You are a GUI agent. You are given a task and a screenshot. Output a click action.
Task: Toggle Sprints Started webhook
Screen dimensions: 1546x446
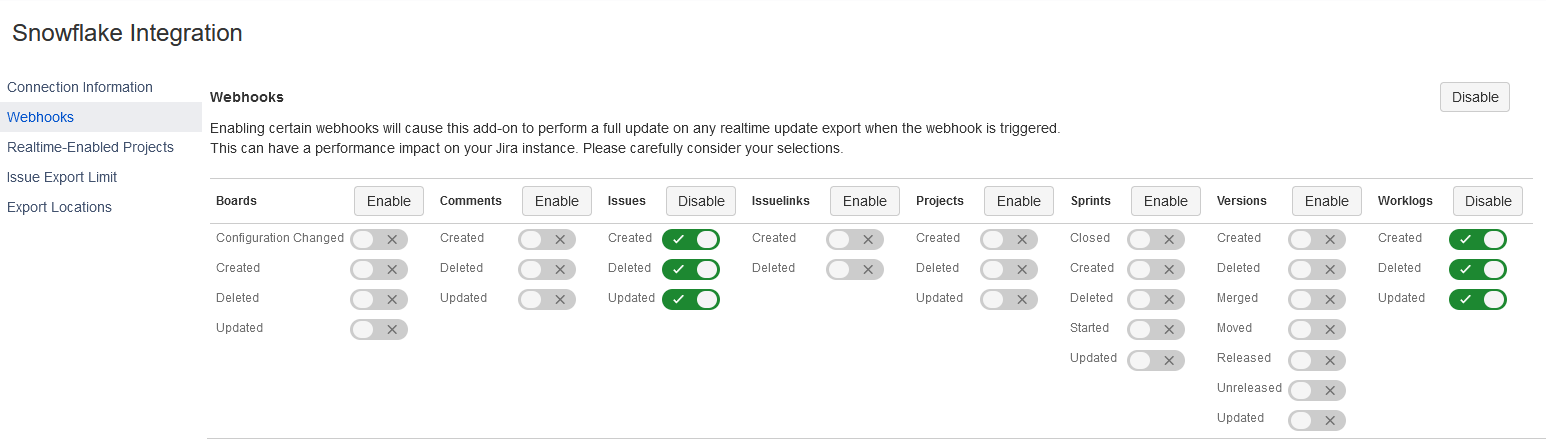1156,330
